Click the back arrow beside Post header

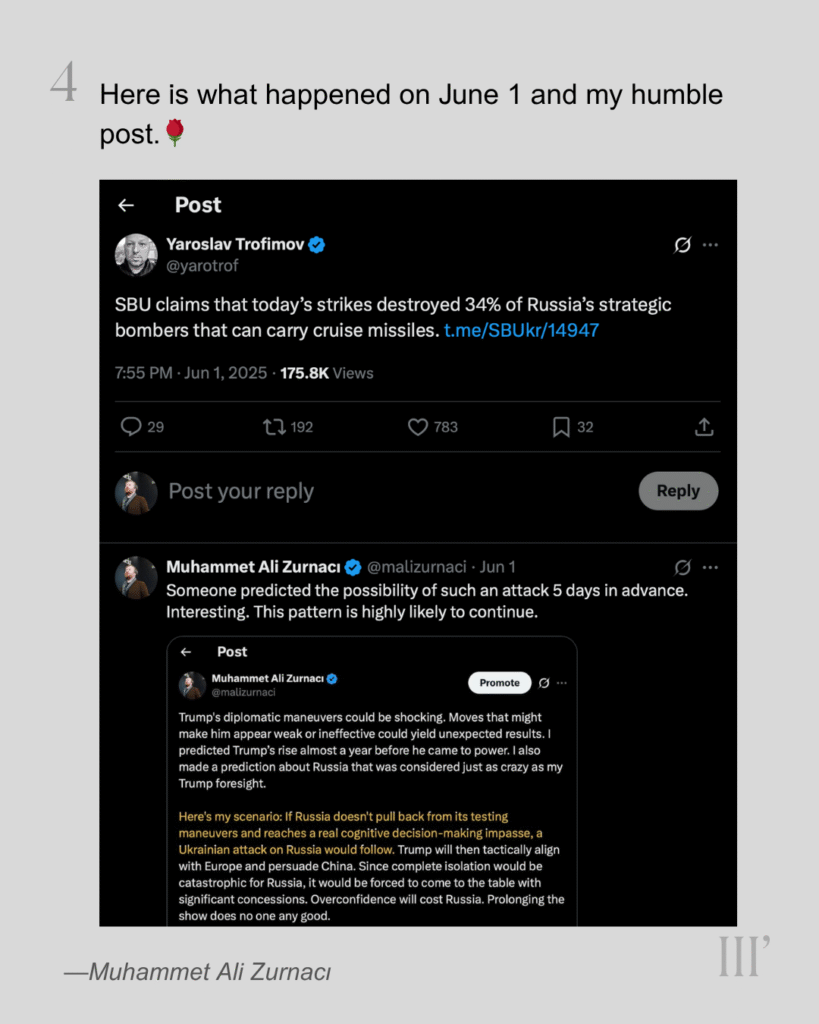[x=126, y=205]
